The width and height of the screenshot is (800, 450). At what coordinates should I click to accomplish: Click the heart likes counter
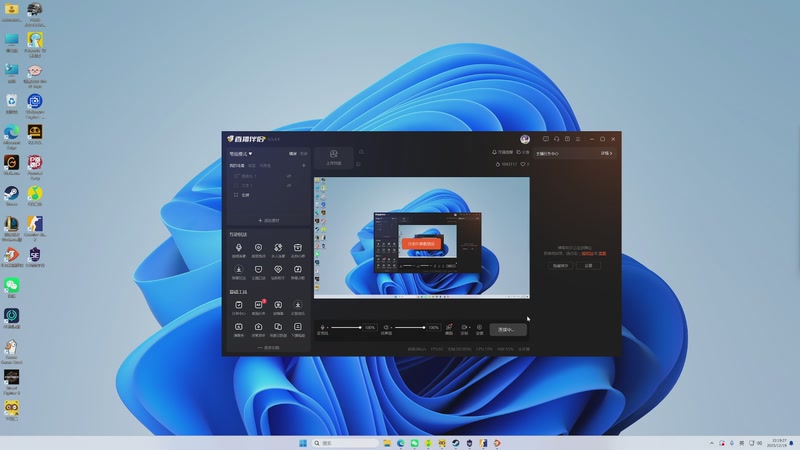524,164
